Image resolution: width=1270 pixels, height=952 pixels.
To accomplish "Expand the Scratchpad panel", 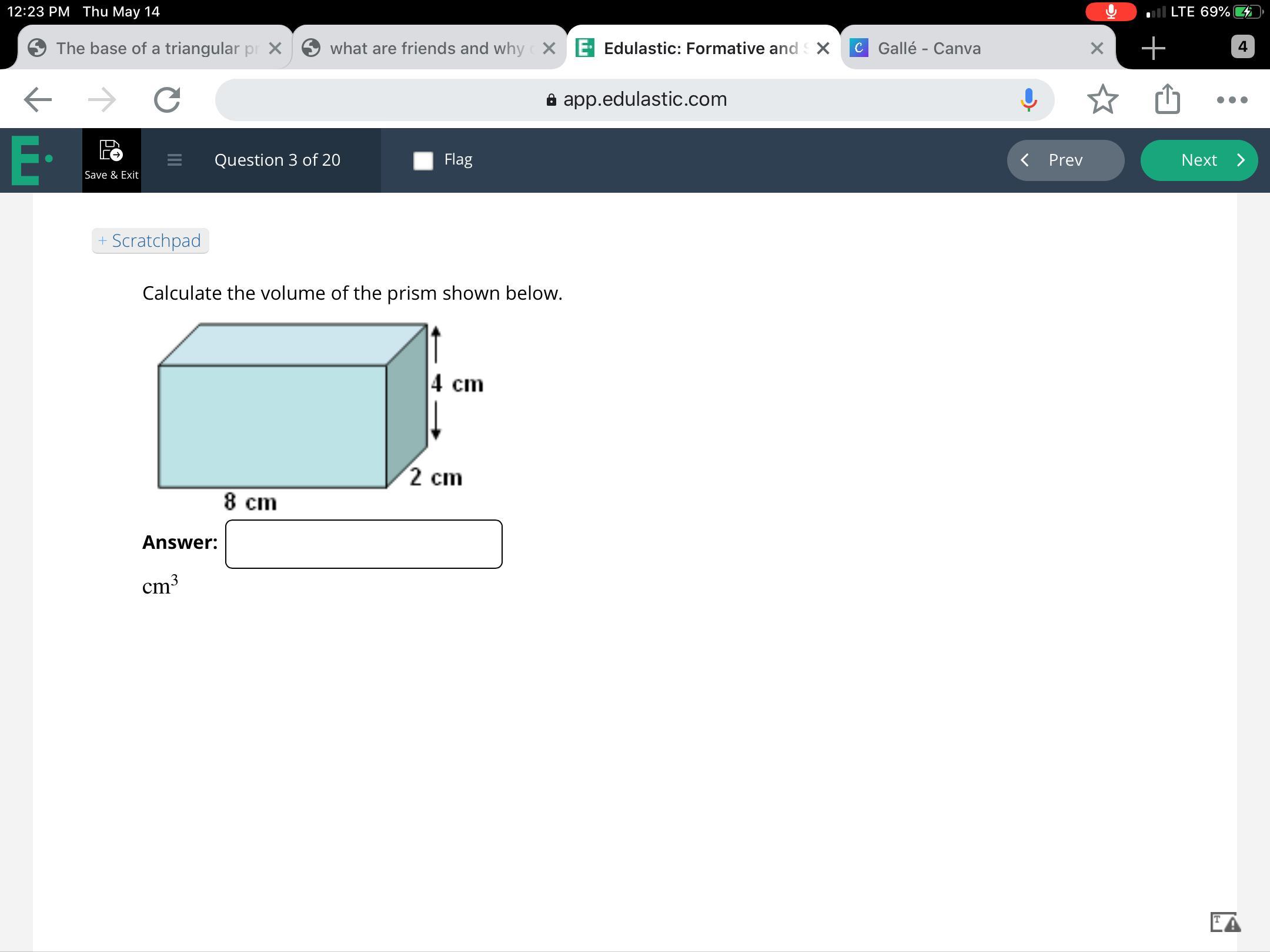I will coord(151,241).
